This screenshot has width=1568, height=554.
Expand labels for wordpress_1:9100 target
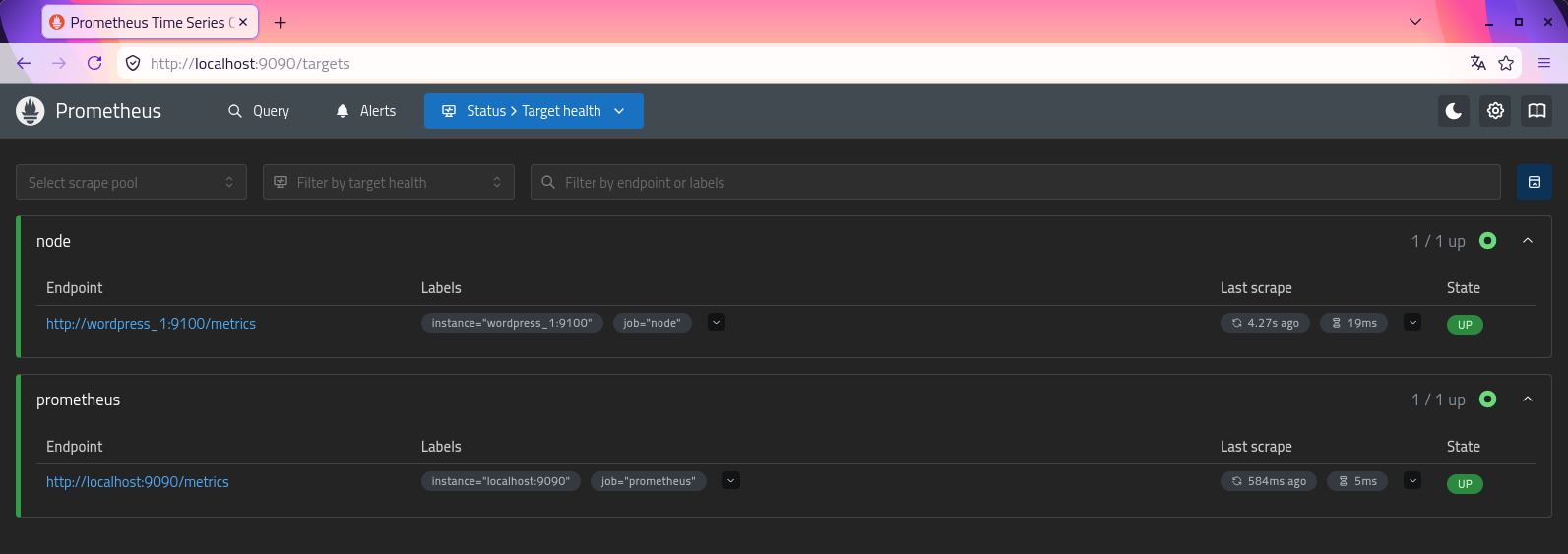point(717,322)
